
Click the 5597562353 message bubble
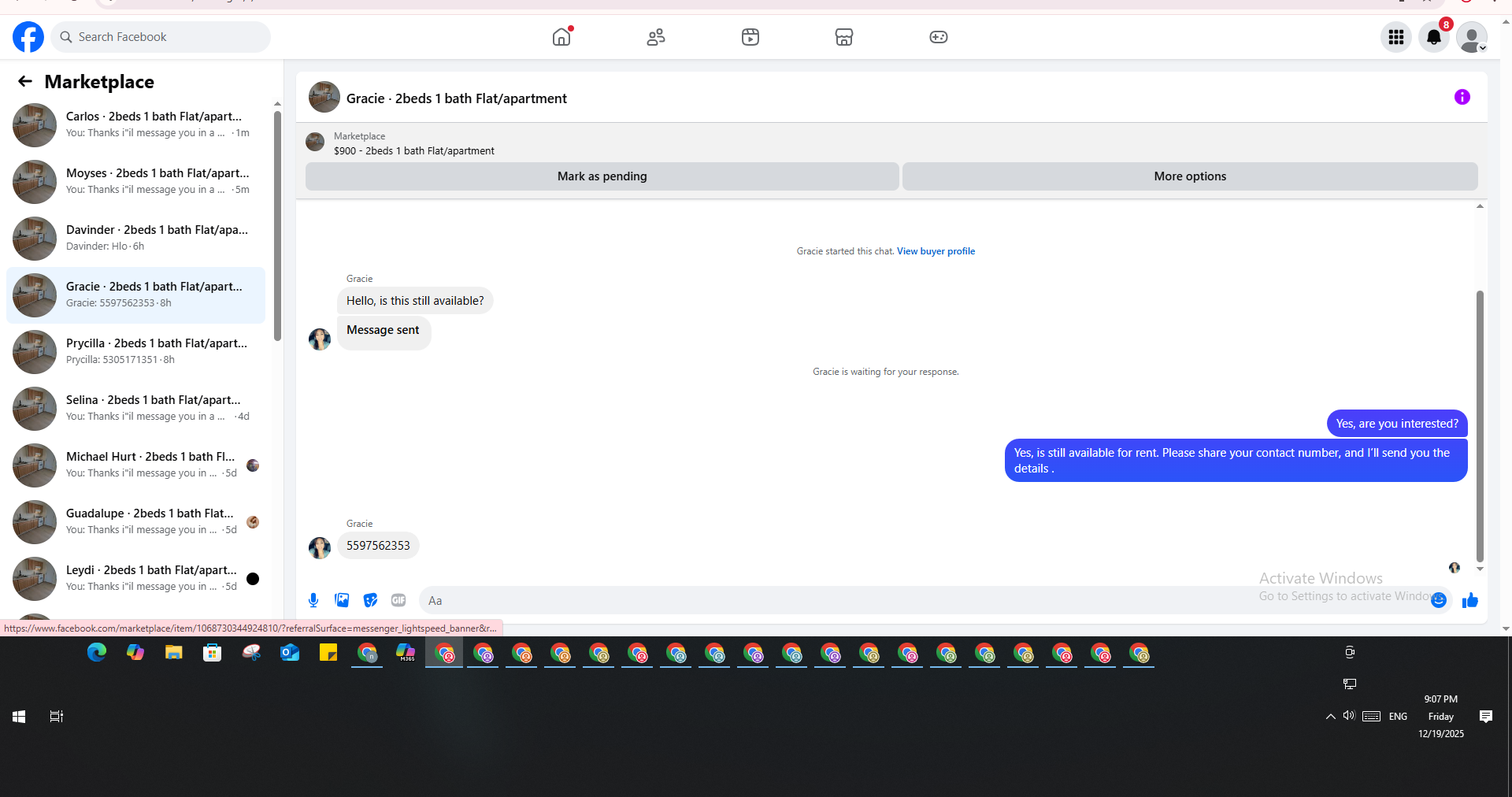(378, 545)
